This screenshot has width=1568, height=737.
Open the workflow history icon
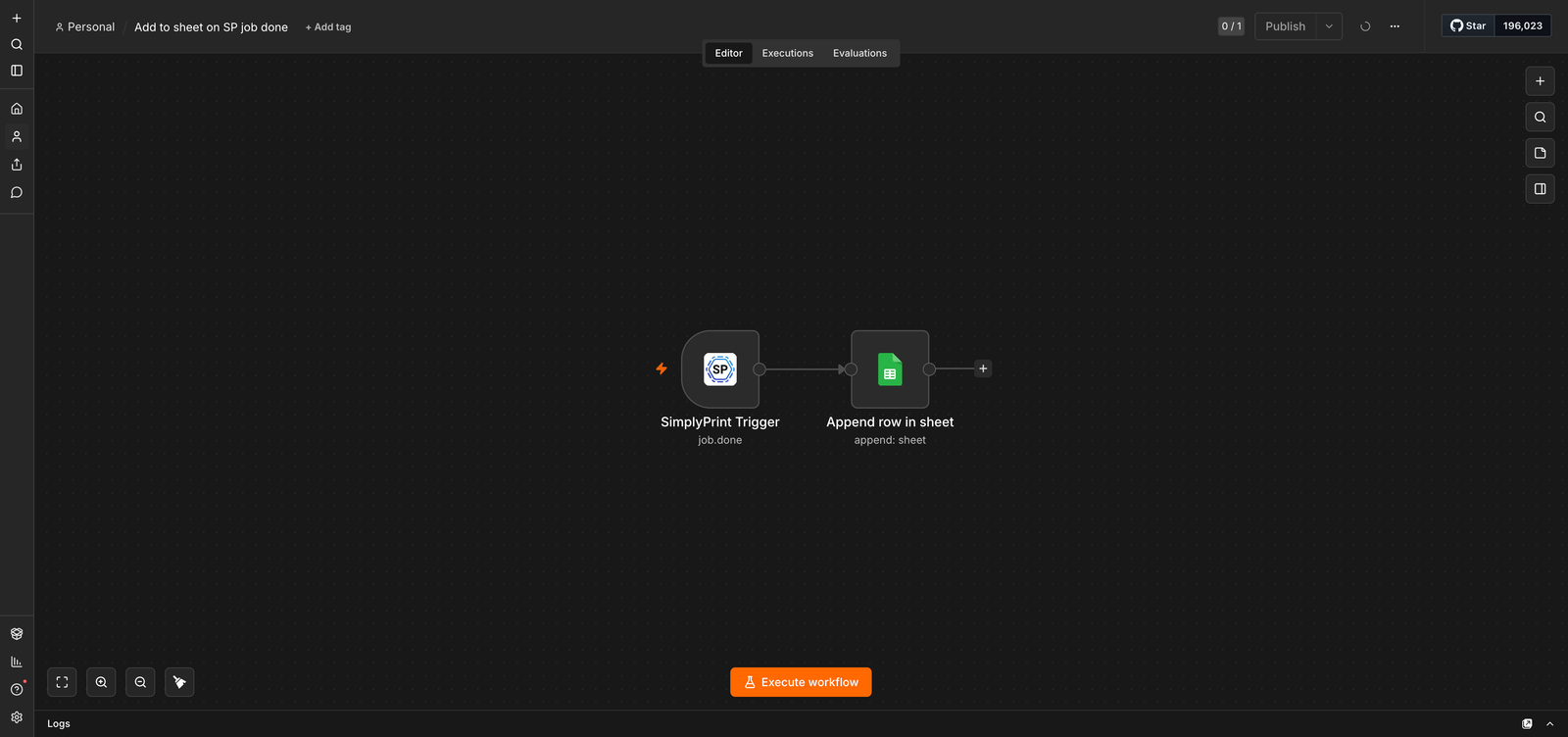(1365, 26)
